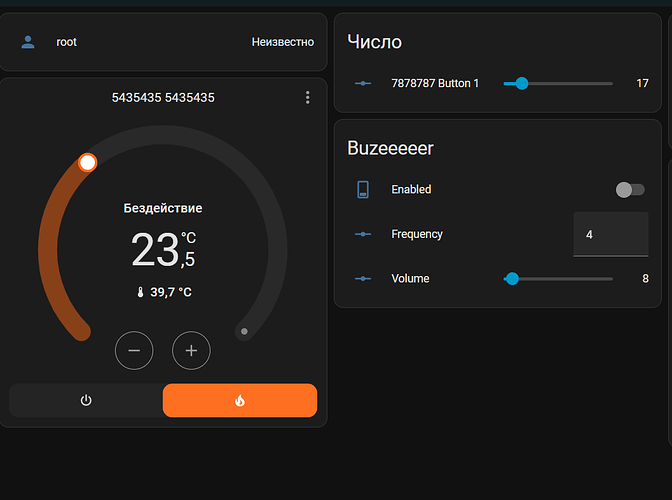Click the Volume slider thumb
Image resolution: width=672 pixels, height=500 pixels.
click(512, 279)
